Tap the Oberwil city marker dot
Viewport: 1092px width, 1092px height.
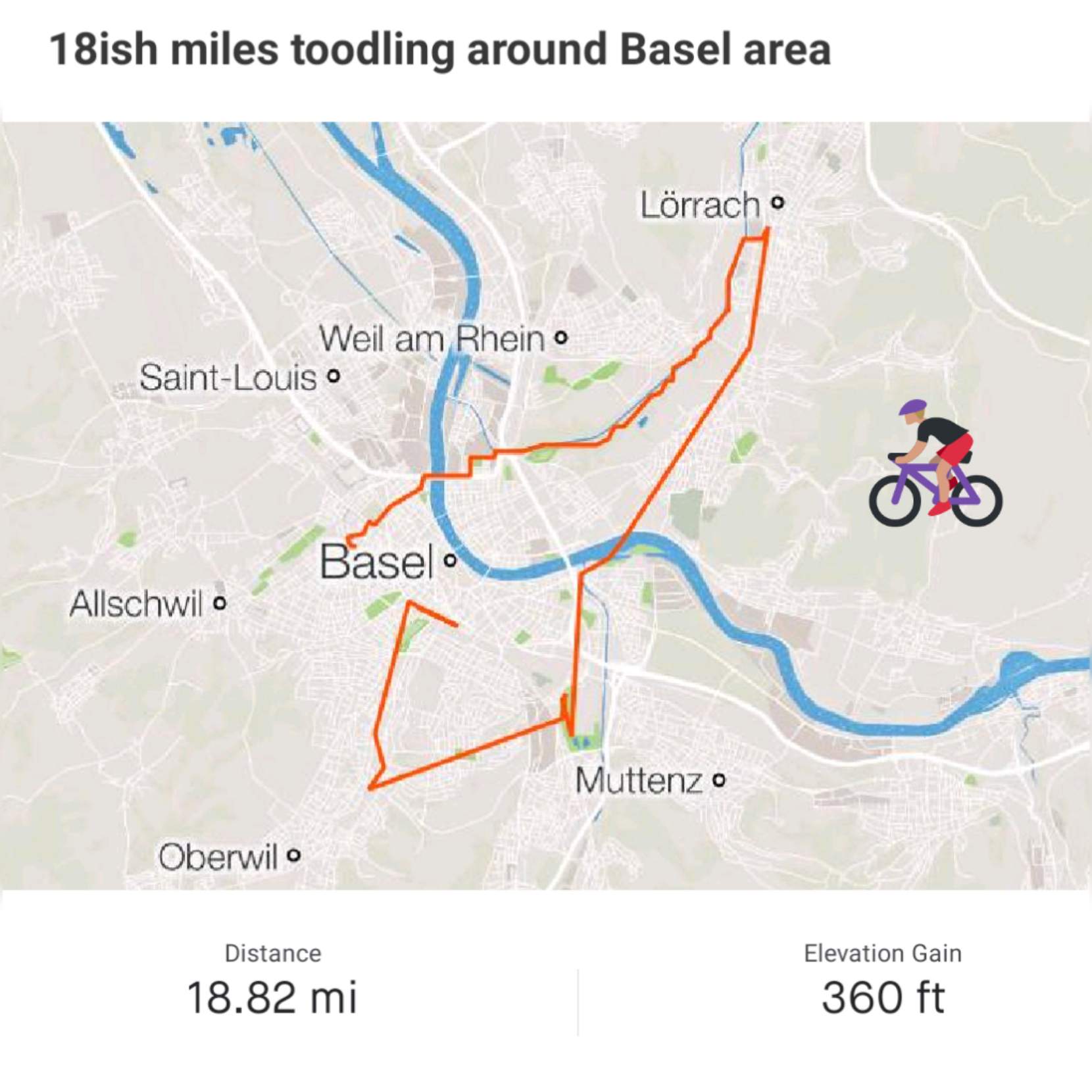click(x=294, y=856)
